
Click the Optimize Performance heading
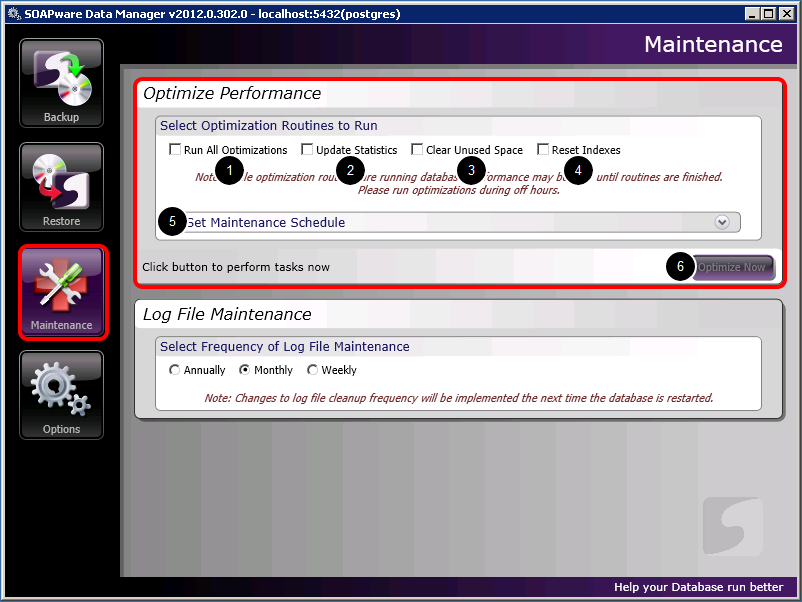click(x=232, y=94)
